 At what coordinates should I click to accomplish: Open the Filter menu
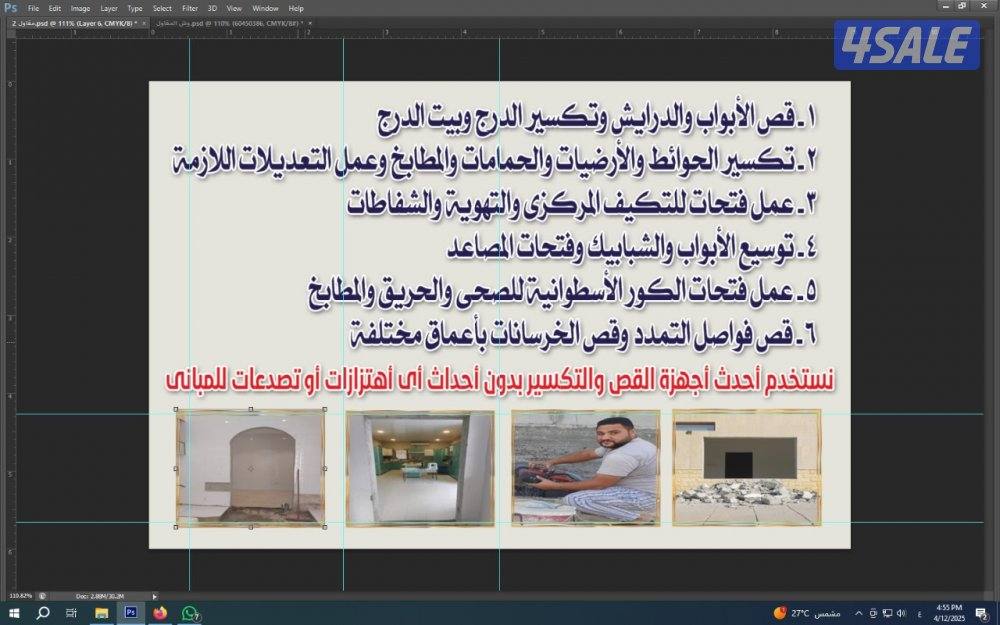pos(188,8)
